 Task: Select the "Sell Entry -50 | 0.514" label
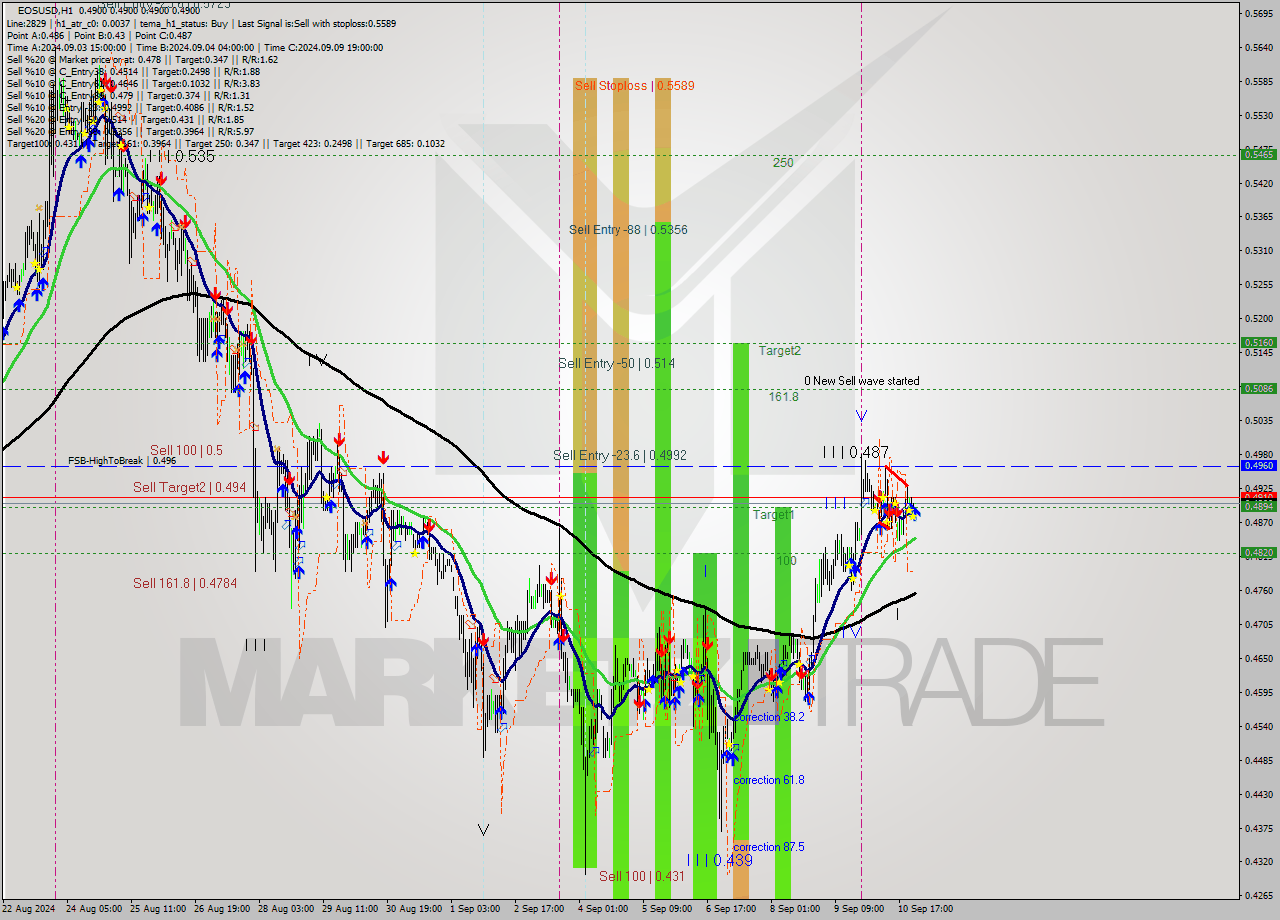(x=616, y=363)
